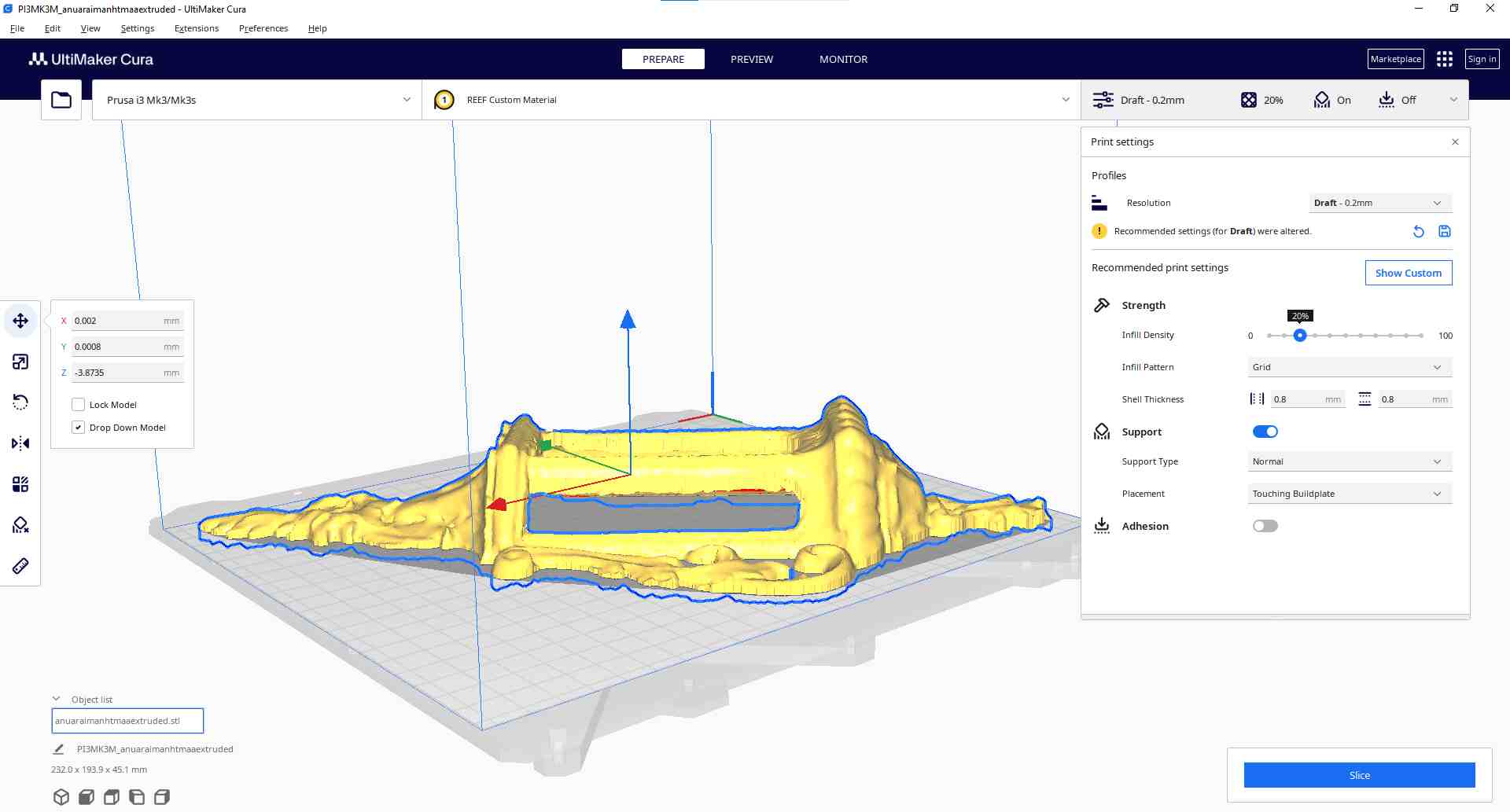Open the Extensions menu
Screen dimensions: 1510x812
point(197,28)
